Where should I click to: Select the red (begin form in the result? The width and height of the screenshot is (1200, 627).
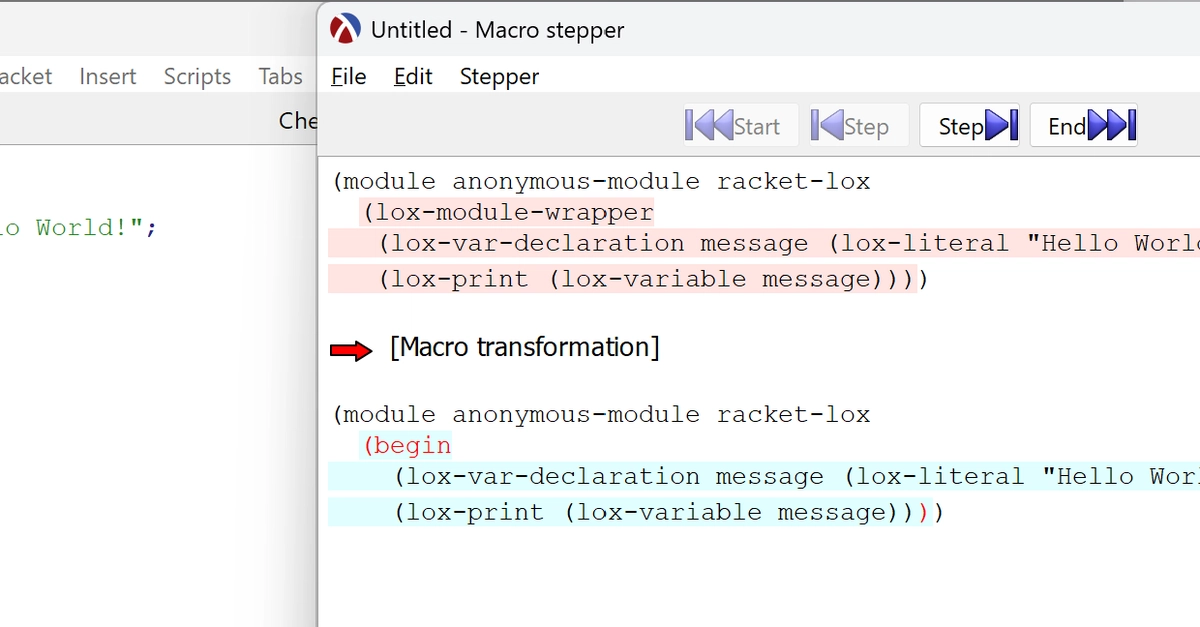(408, 446)
